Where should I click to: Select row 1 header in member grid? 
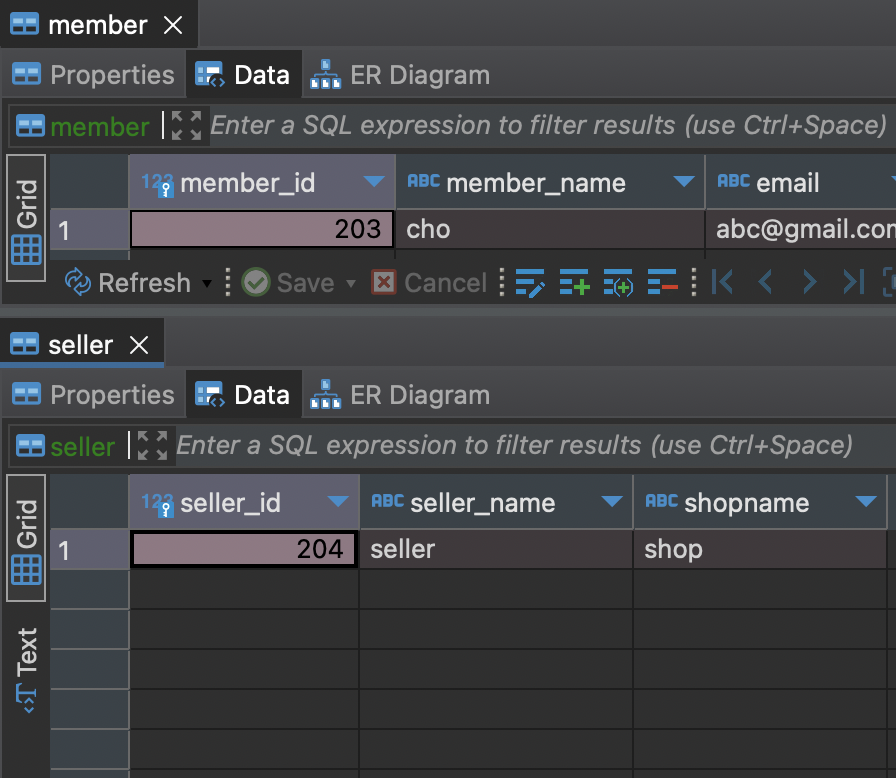point(89,230)
